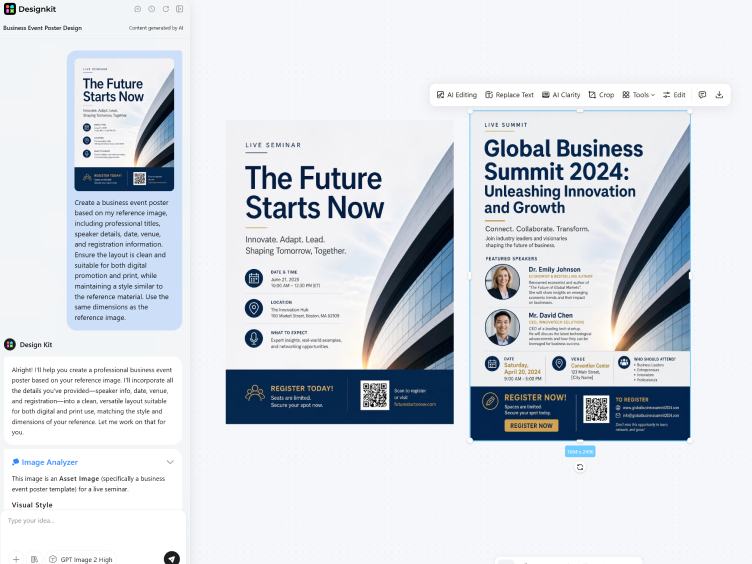Collapse the sidebar with the panel icon
This screenshot has width=752, height=564.
[179, 9]
